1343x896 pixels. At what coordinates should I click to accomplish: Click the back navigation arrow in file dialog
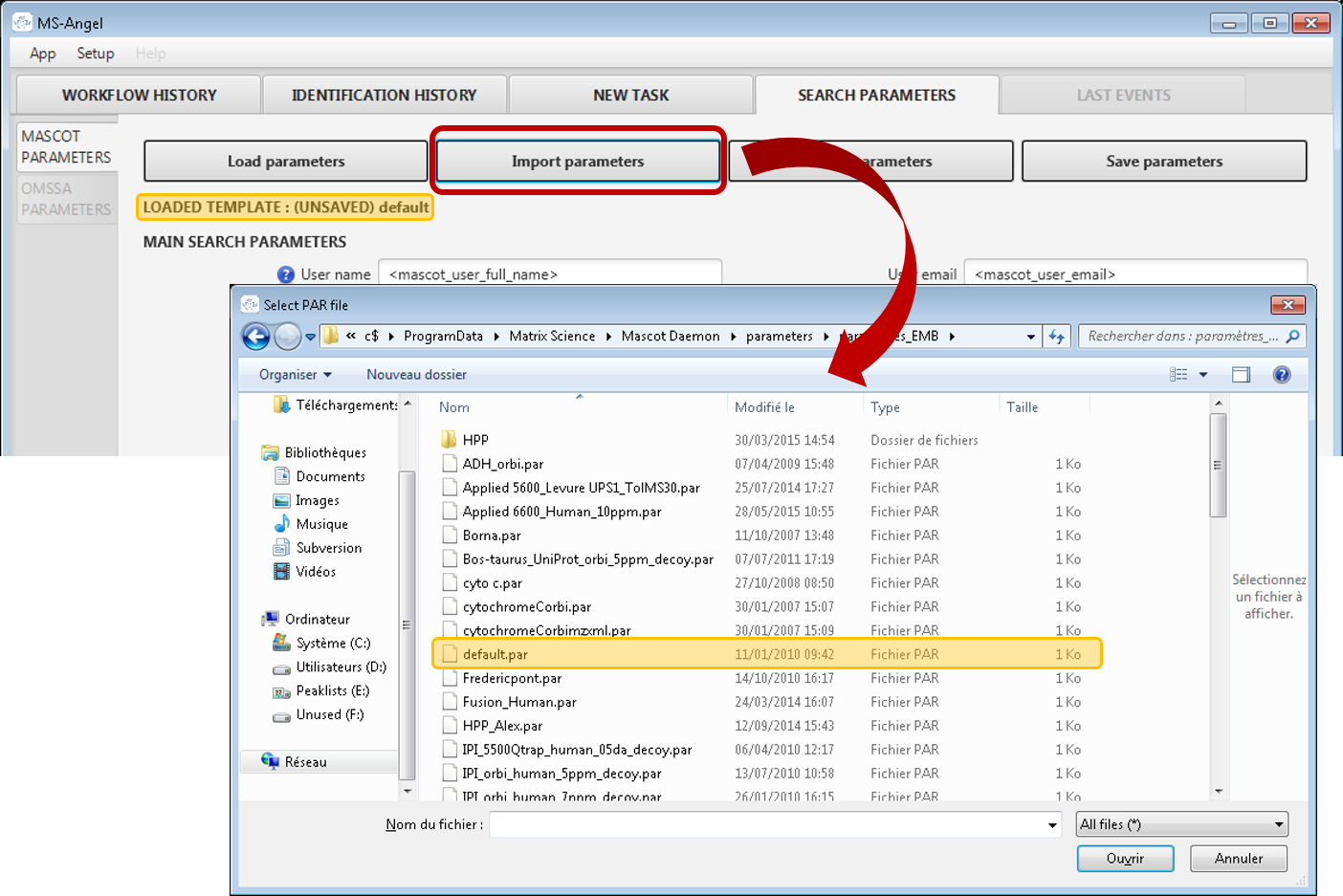click(255, 337)
